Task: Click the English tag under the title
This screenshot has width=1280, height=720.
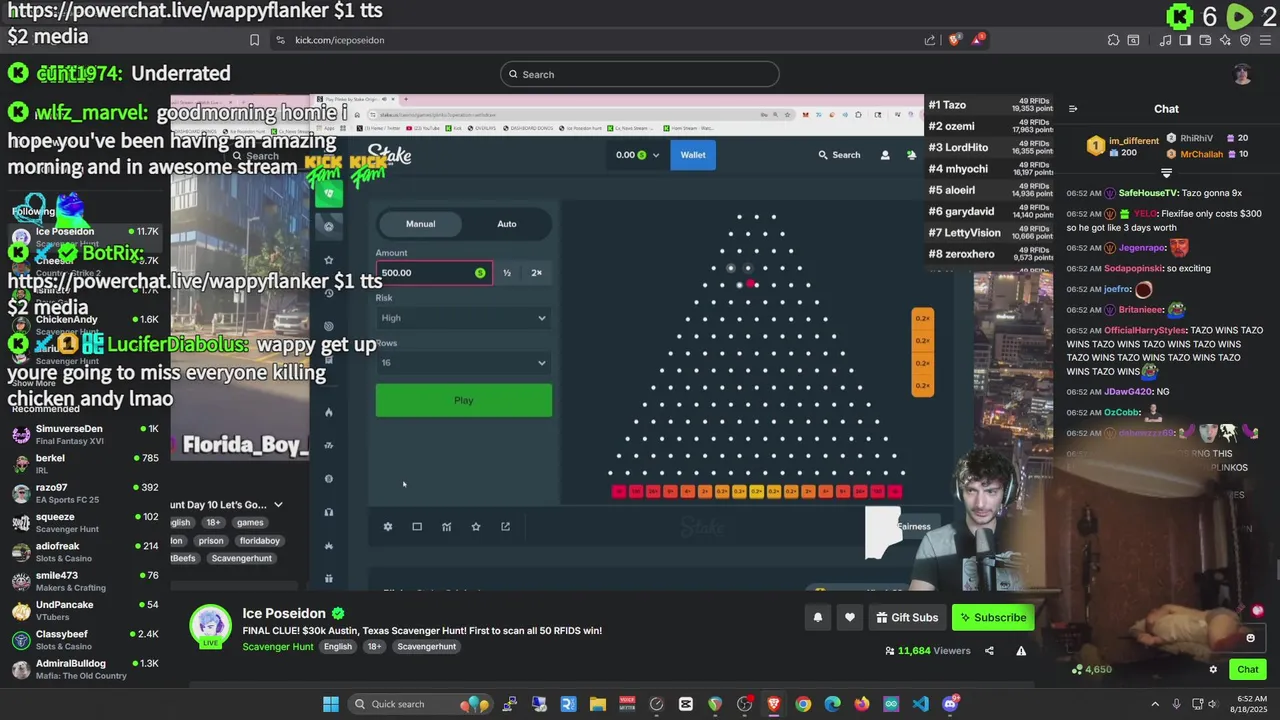Action: tap(338, 647)
